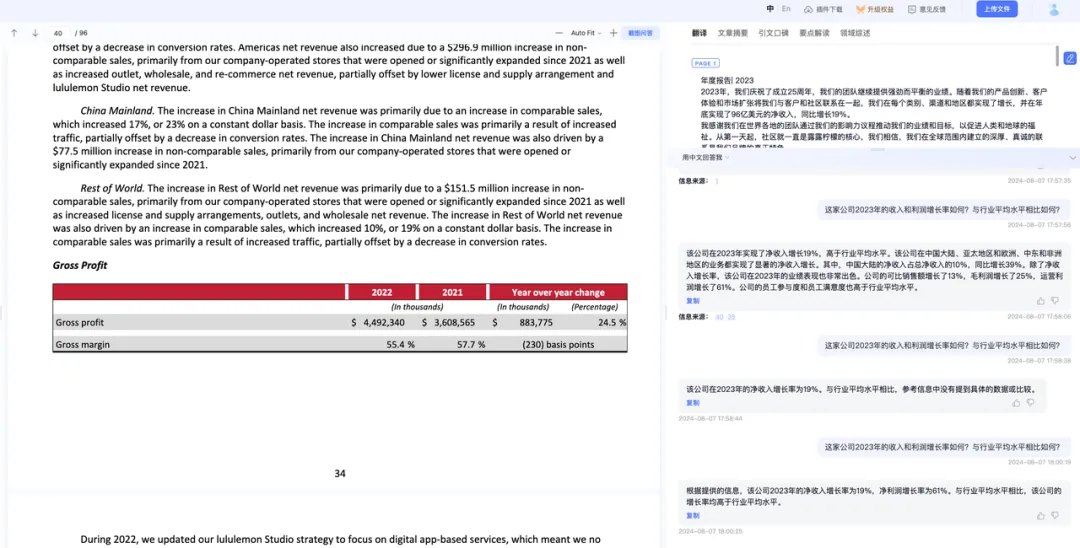Go to the previous page with up arrow

[x=14, y=33]
